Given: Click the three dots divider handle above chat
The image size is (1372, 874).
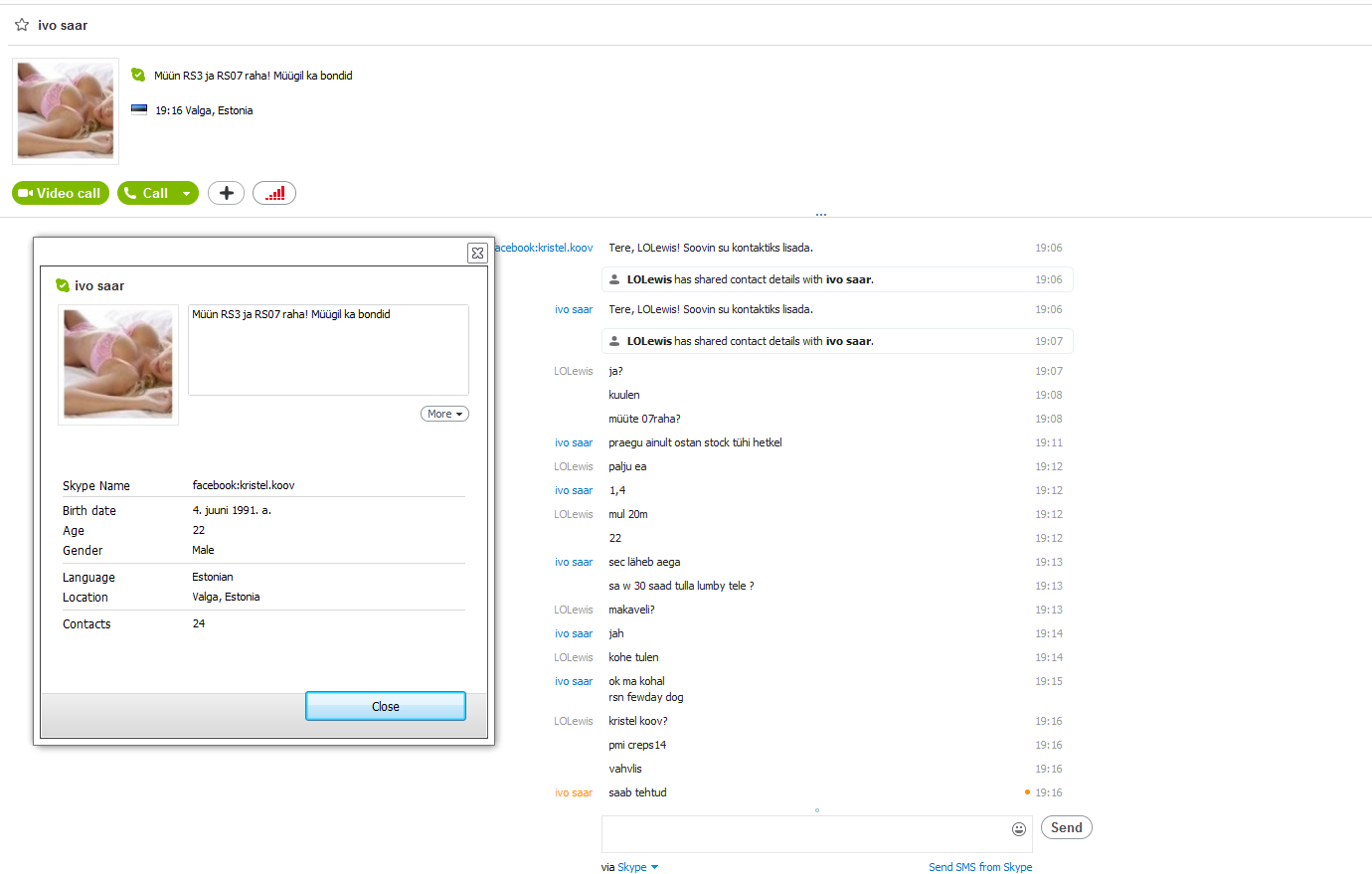Looking at the screenshot, I should 821,215.
